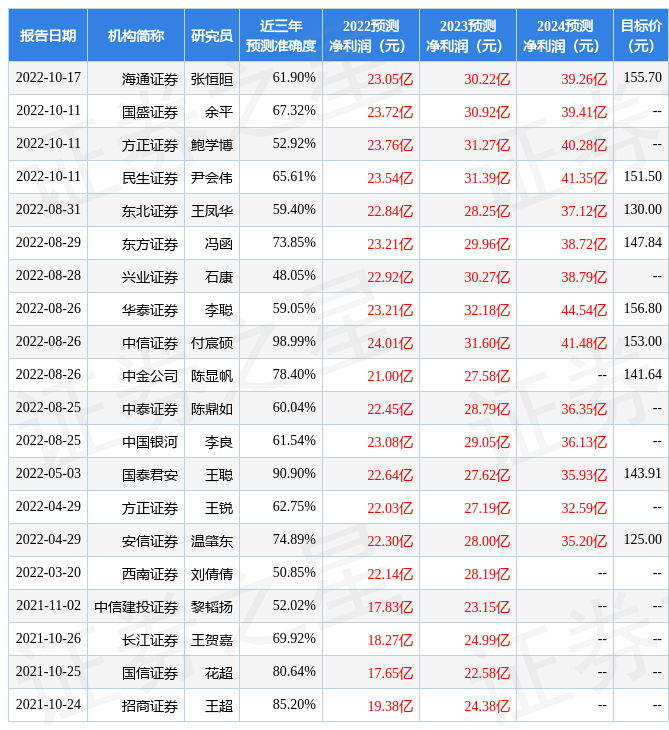Viewport: 669px width, 730px height.
Task: Click 2024 profit forecast 41.35亿
Action: [x=584, y=178]
